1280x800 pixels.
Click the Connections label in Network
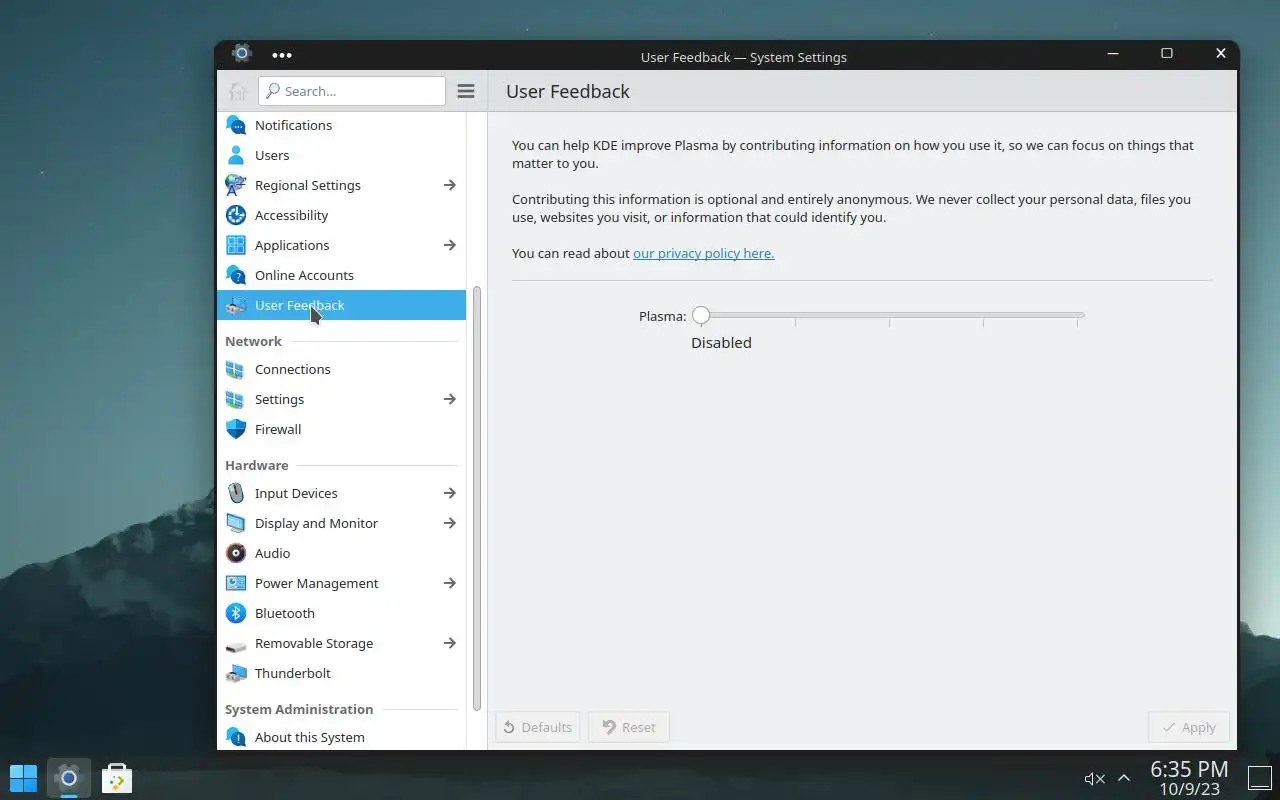[293, 369]
